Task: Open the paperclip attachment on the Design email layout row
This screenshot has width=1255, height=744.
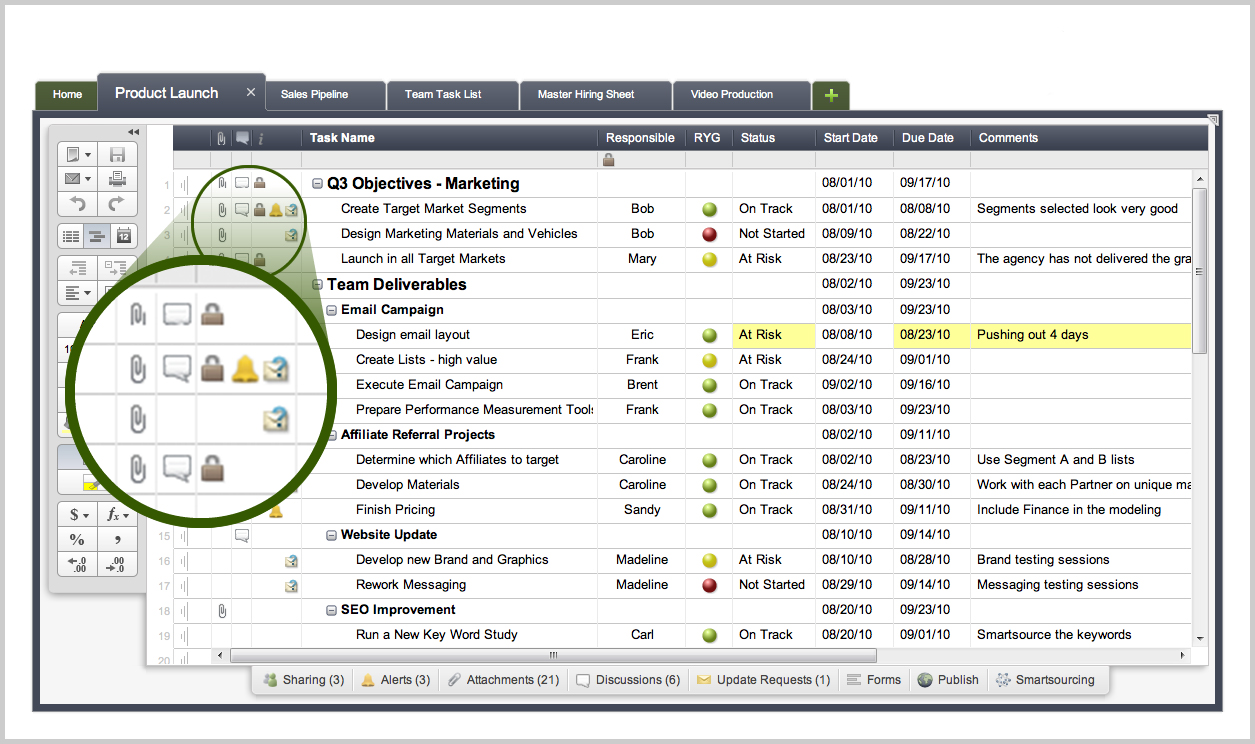Action: [x=221, y=335]
